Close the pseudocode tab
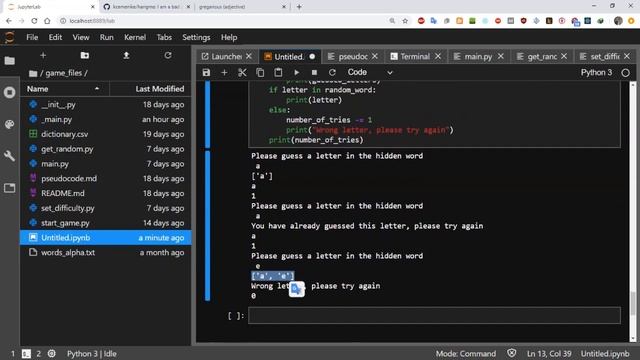This screenshot has height=360, width=640. [375, 56]
